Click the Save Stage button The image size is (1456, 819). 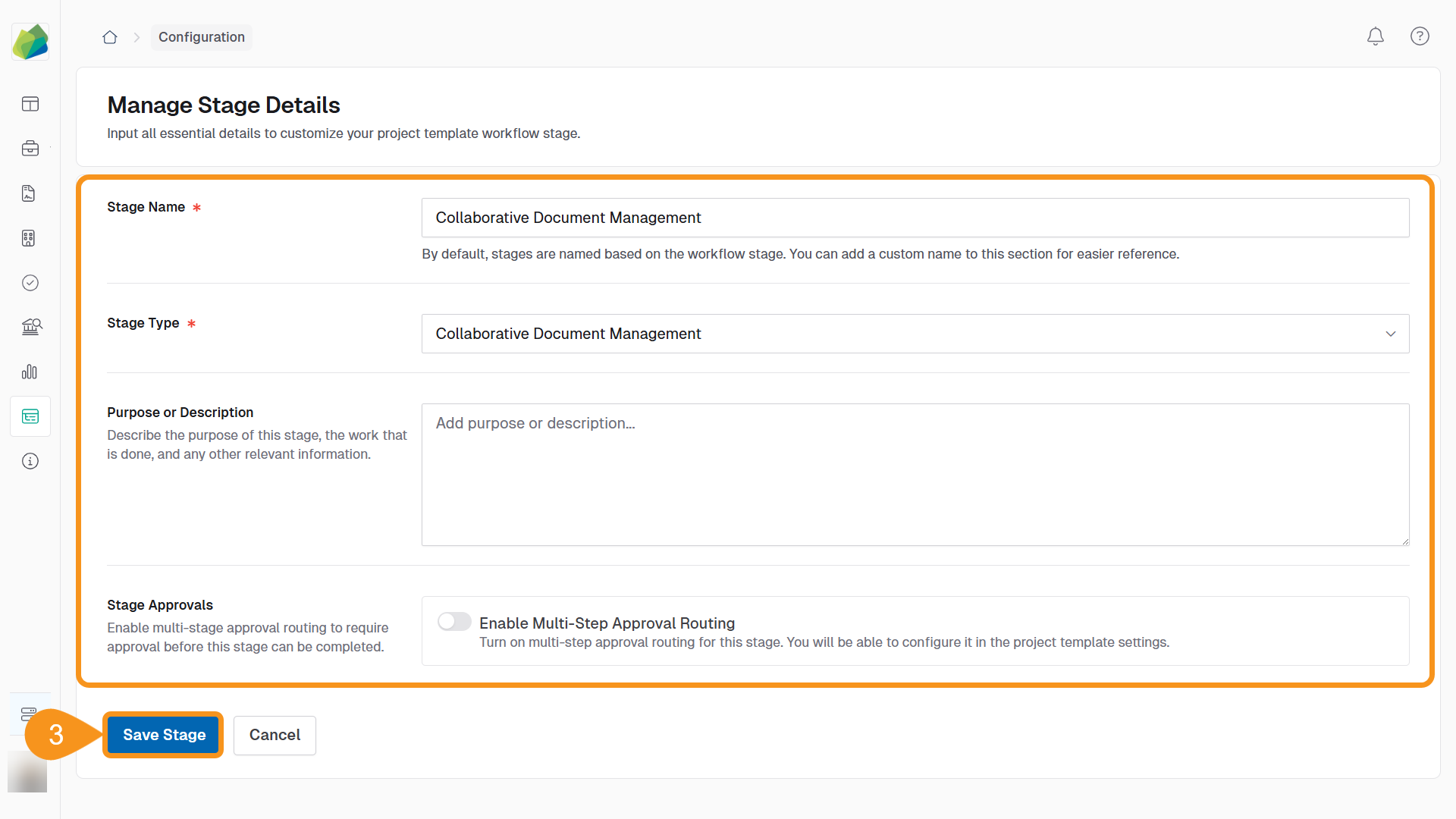163,734
